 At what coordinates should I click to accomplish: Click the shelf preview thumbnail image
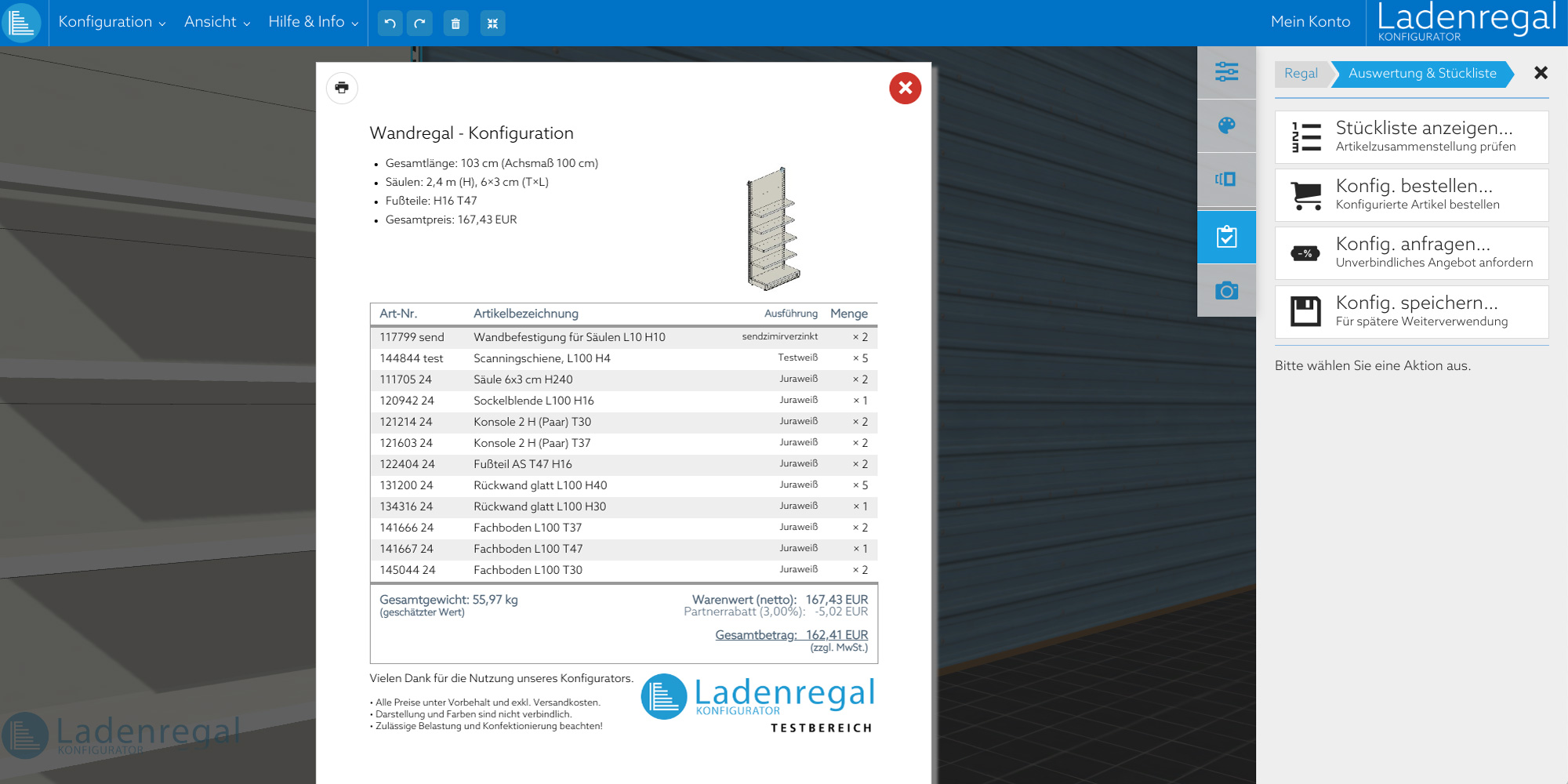pos(773,228)
